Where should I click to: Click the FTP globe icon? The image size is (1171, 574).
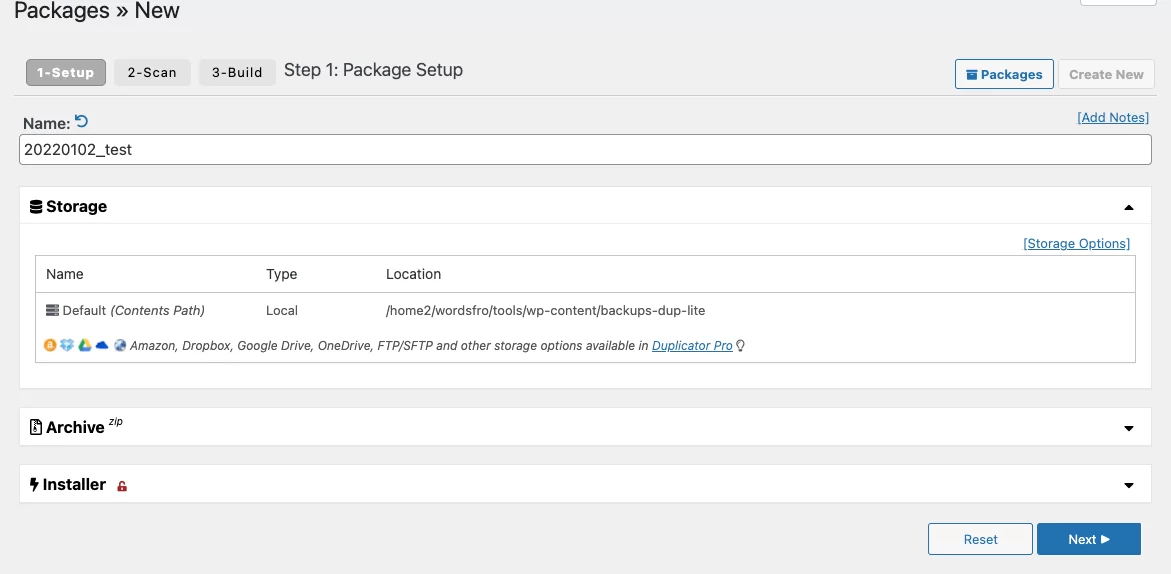[x=119, y=345]
